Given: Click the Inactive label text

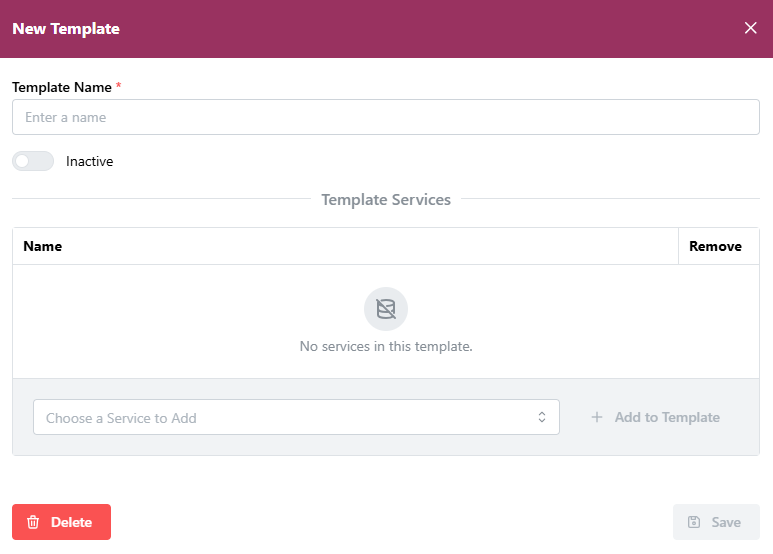Looking at the screenshot, I should coord(90,161).
